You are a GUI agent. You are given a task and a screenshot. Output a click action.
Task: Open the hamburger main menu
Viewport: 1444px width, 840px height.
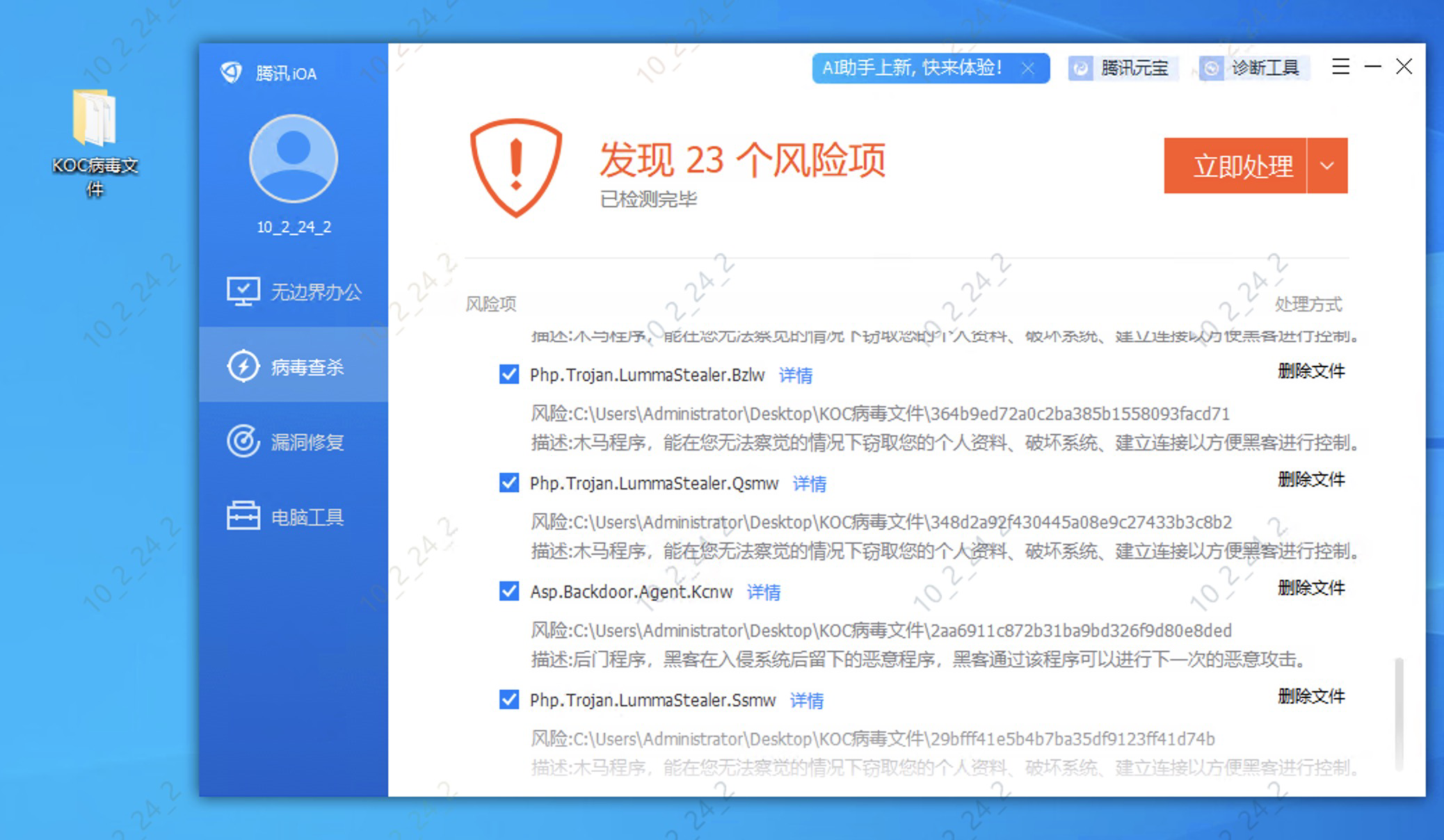pos(1340,67)
